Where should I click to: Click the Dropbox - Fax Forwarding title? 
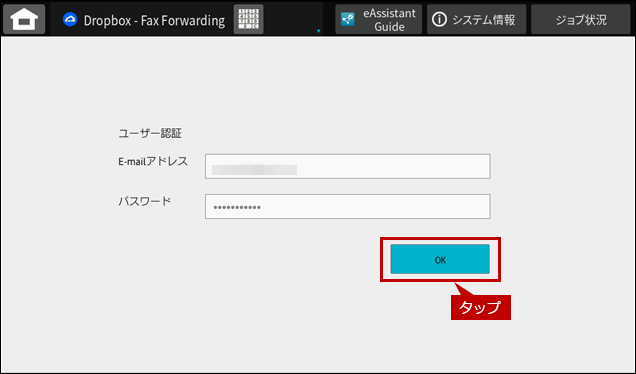point(154,20)
